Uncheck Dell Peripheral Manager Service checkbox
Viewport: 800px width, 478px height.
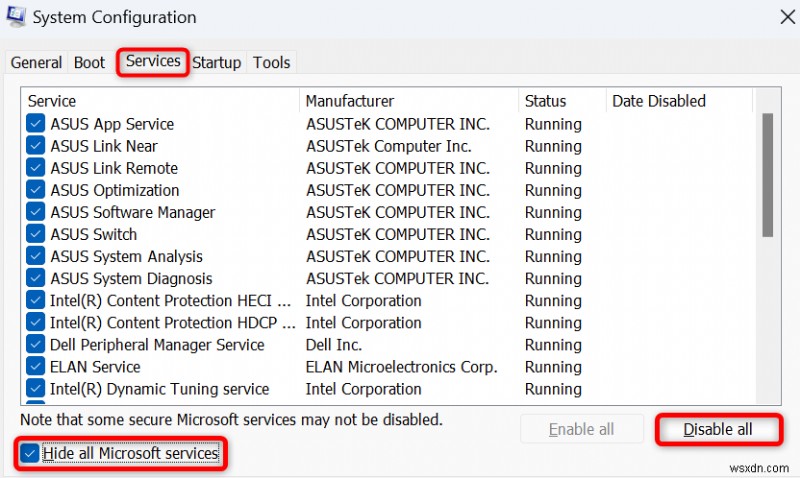35,344
